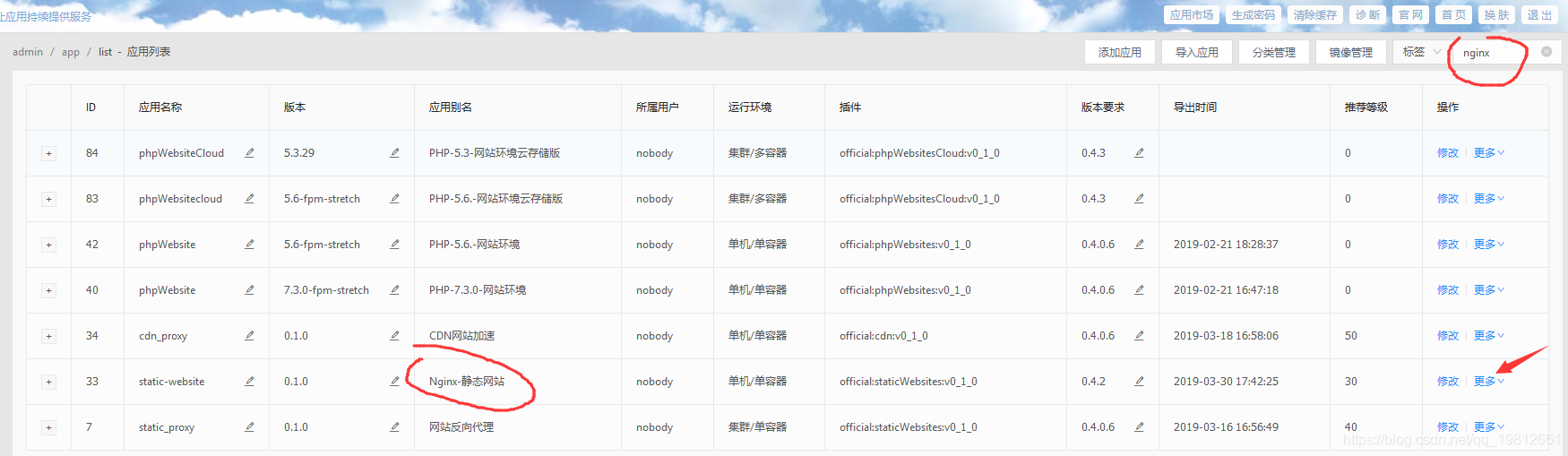The height and width of the screenshot is (456, 1568).
Task: Click 修改 for static_proxy row
Action: pos(1448,427)
